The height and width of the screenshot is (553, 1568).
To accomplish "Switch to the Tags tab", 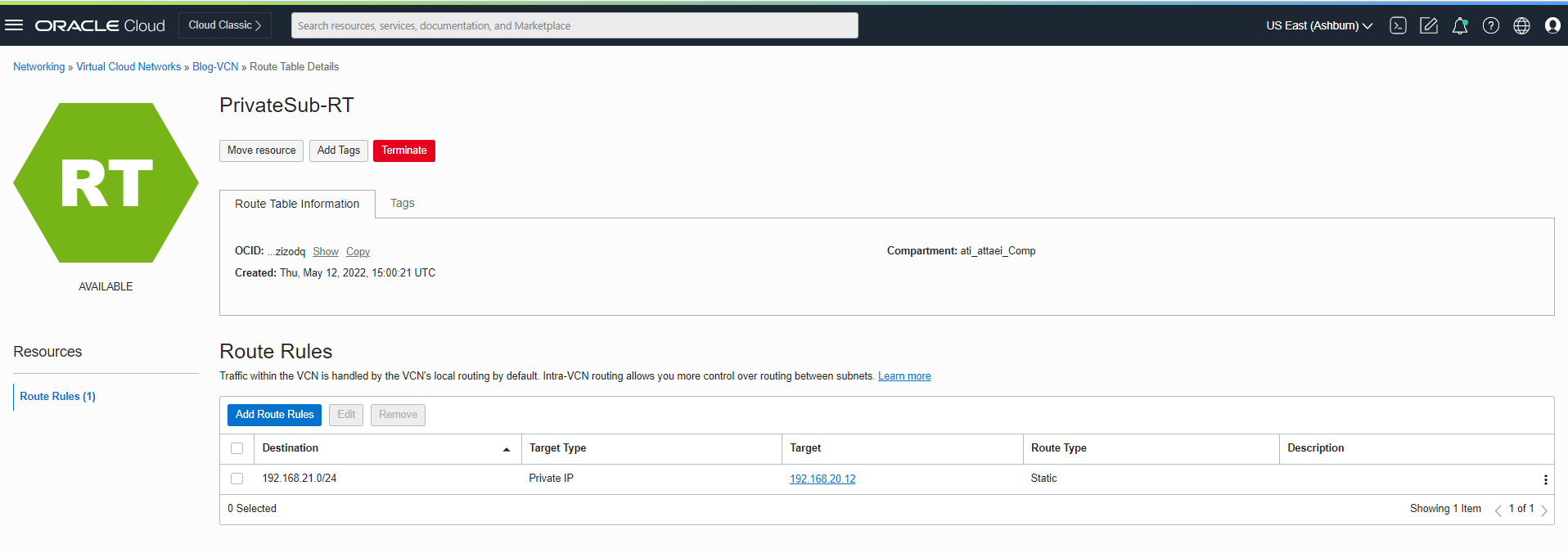I will tap(402, 203).
